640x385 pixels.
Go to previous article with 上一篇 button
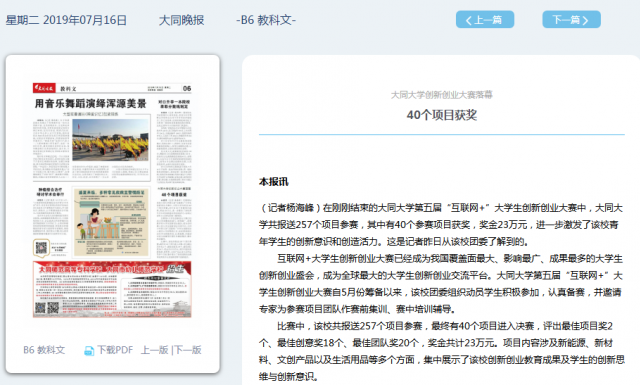tap(485, 20)
